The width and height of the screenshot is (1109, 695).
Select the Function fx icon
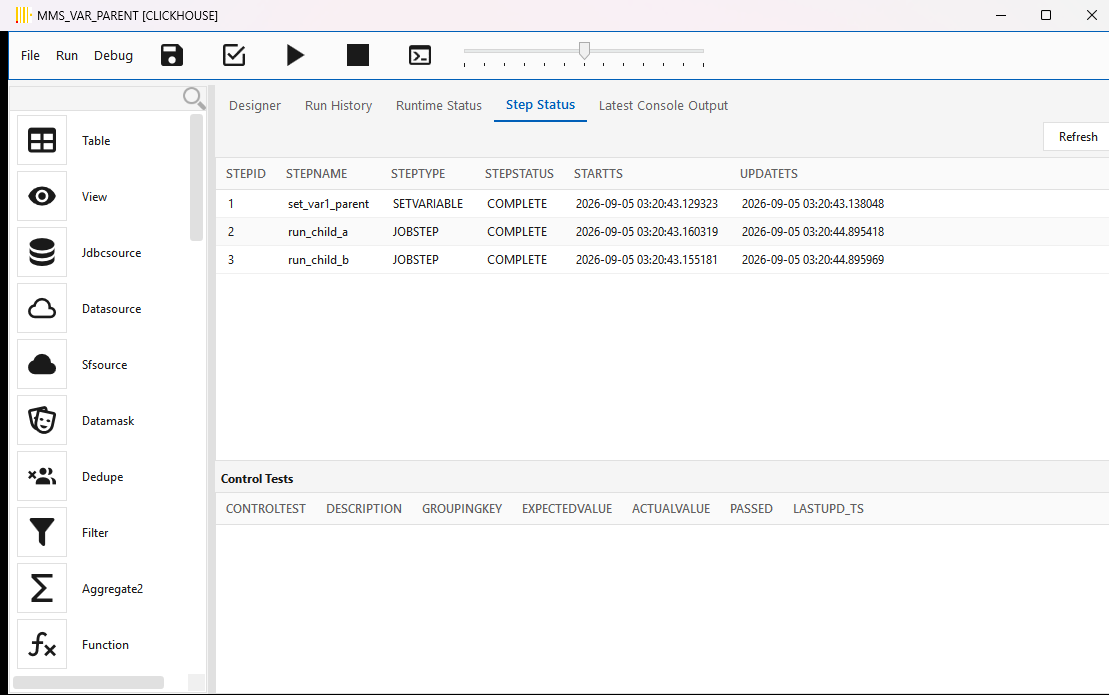pos(42,645)
